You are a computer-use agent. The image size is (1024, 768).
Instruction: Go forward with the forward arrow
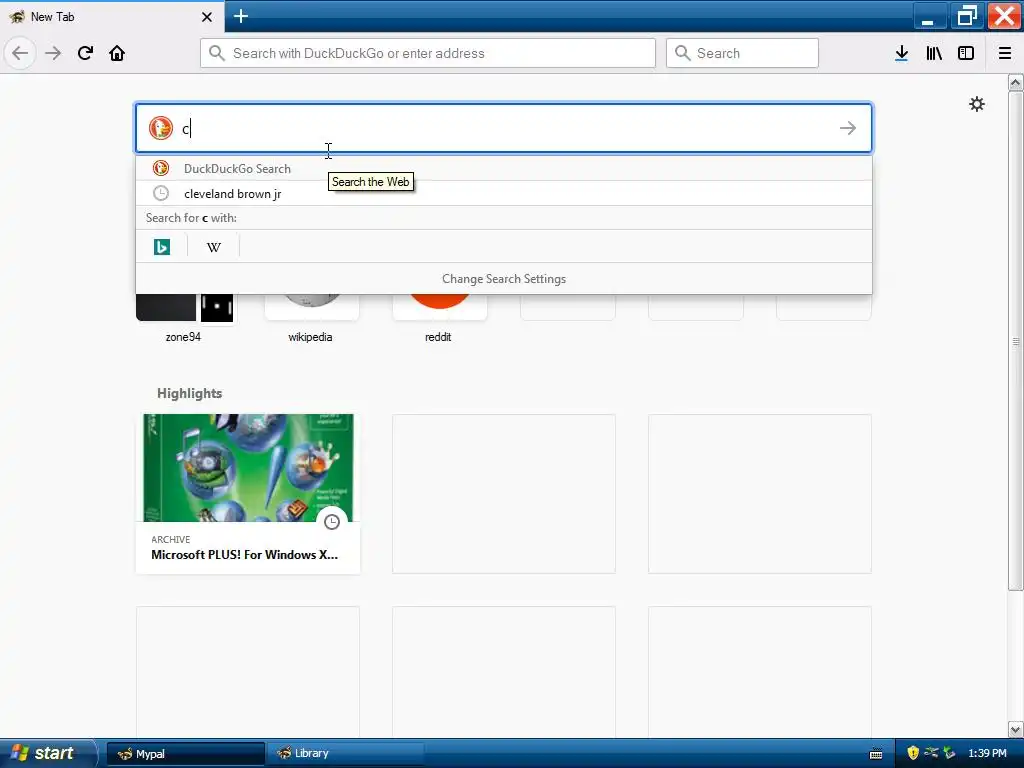tap(53, 53)
